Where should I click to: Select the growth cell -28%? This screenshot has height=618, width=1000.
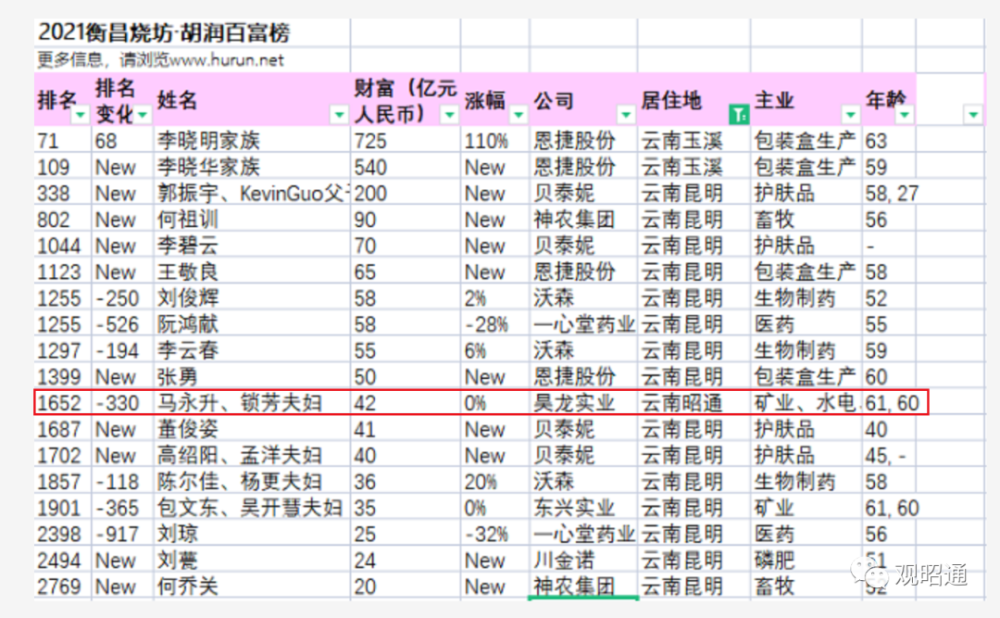click(x=496, y=324)
